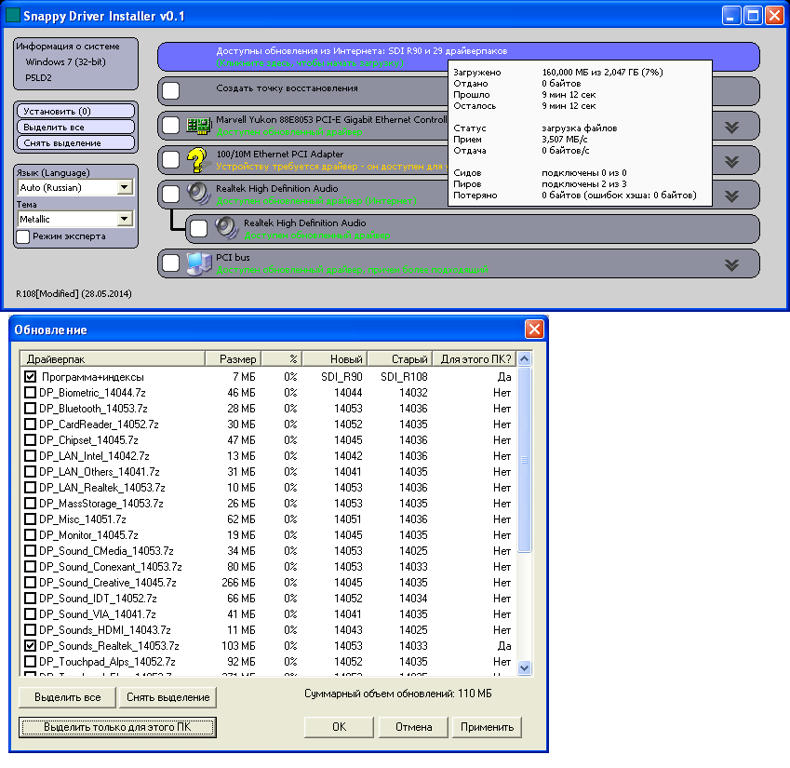Screen dimensions: 790x768
Task: Click the Snappy Driver Installer title icon
Action: point(12,15)
